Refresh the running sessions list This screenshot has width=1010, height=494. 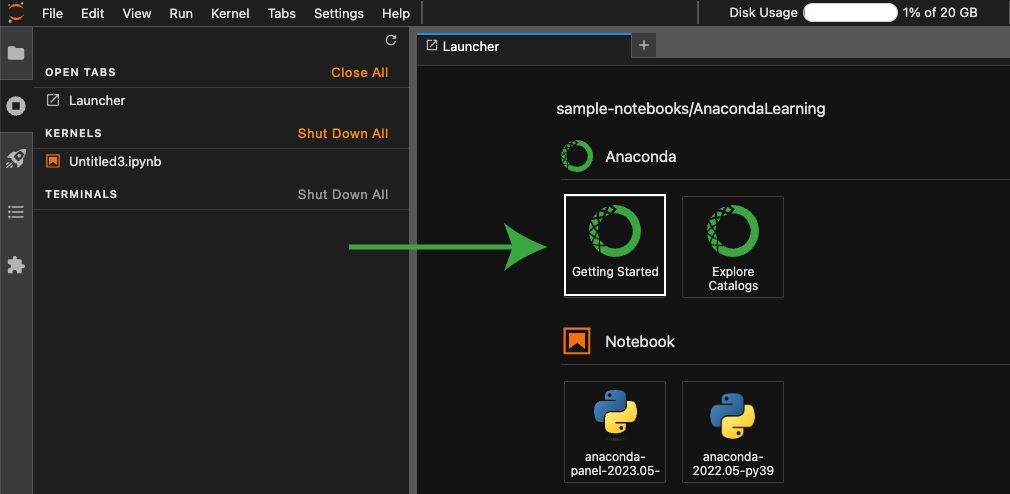tap(390, 40)
